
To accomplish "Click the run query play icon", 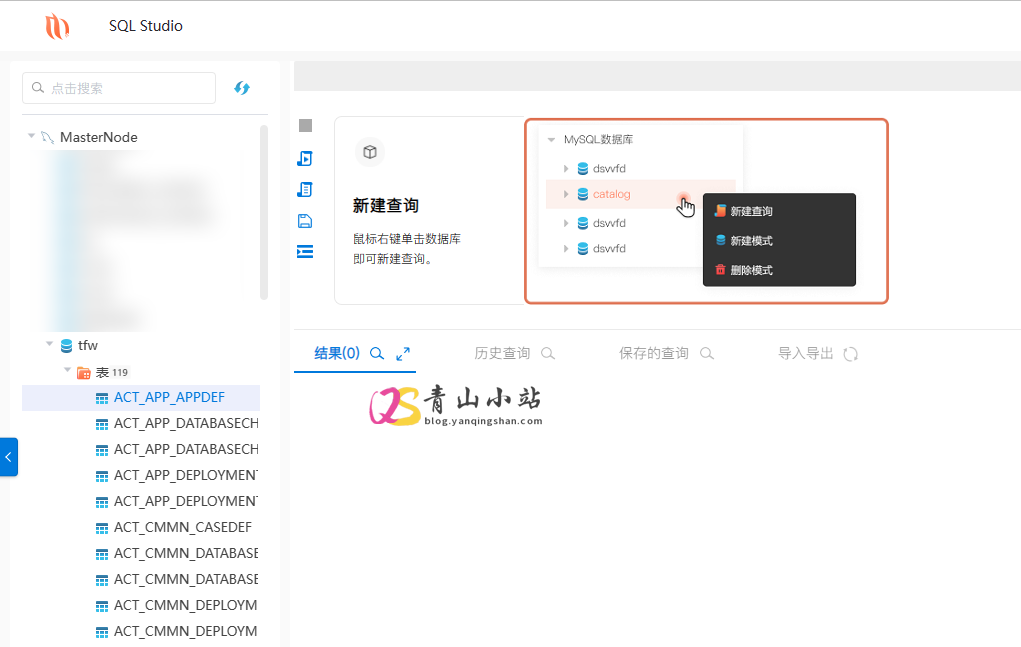I will coord(305,158).
